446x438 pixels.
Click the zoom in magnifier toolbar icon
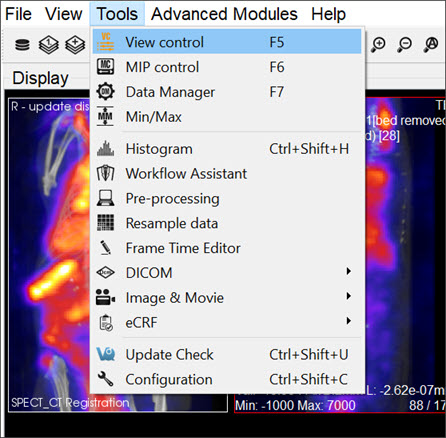click(x=378, y=45)
